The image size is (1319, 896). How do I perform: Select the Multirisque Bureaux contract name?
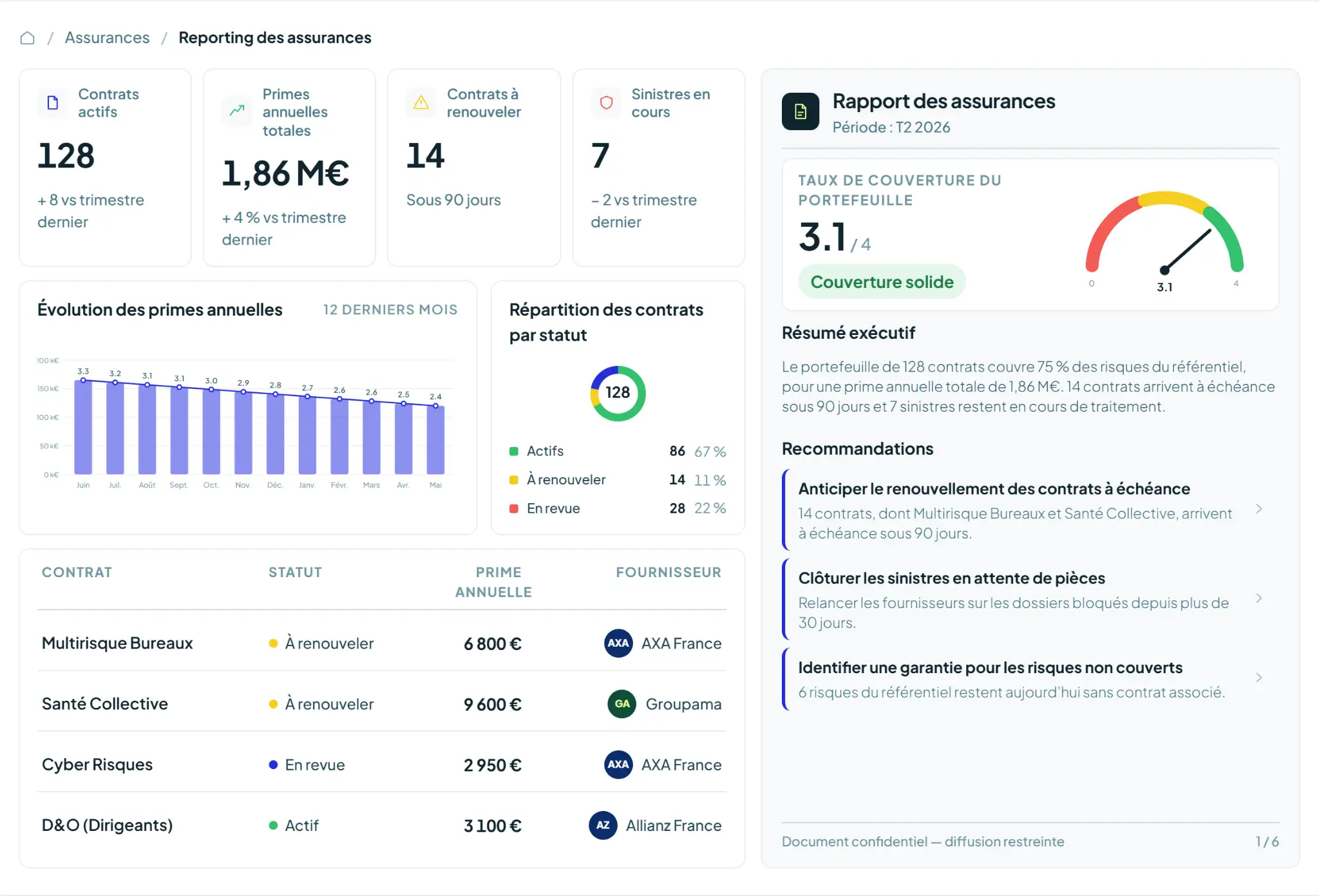point(117,643)
